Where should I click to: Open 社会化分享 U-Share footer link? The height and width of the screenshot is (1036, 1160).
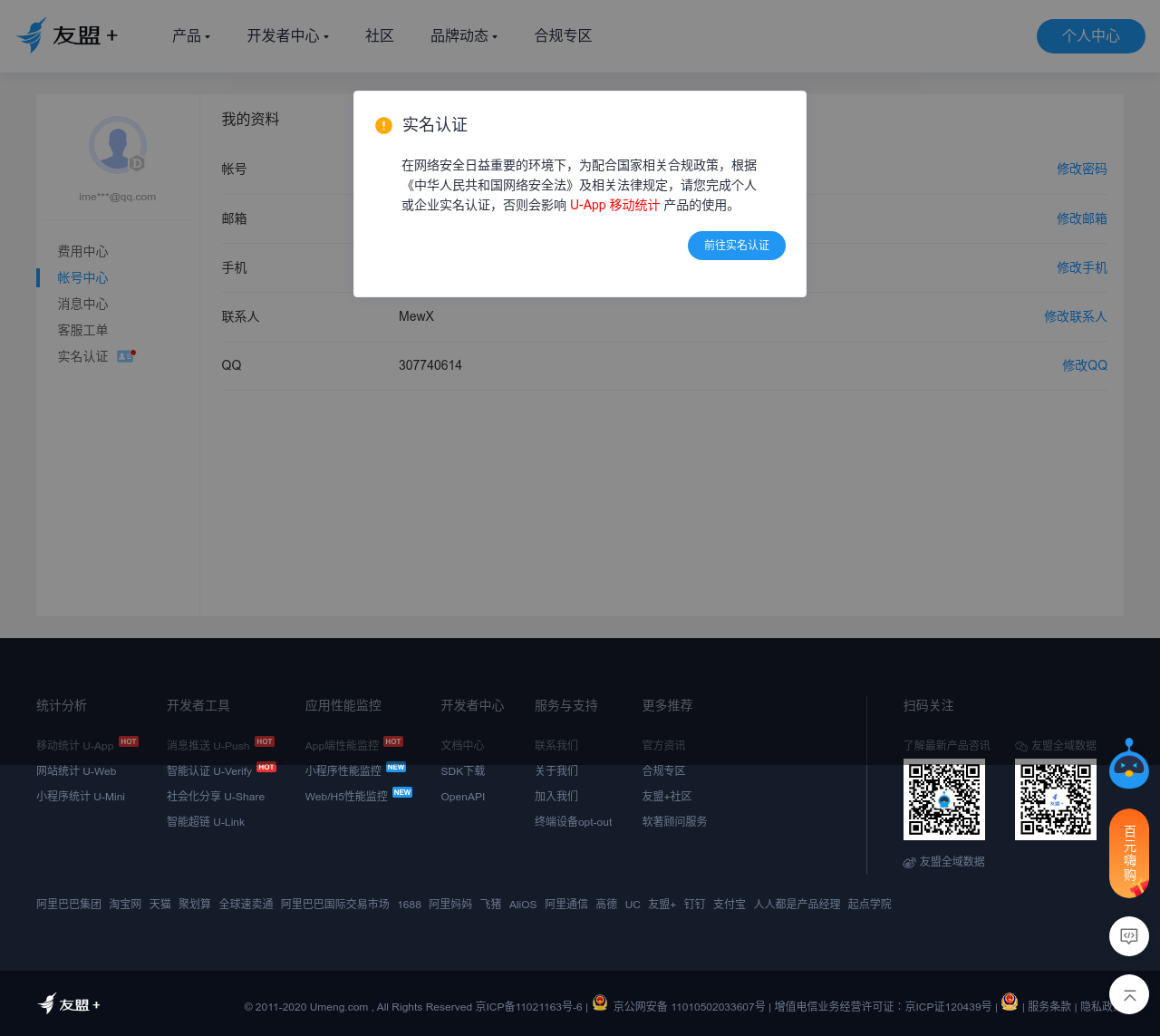click(x=216, y=796)
